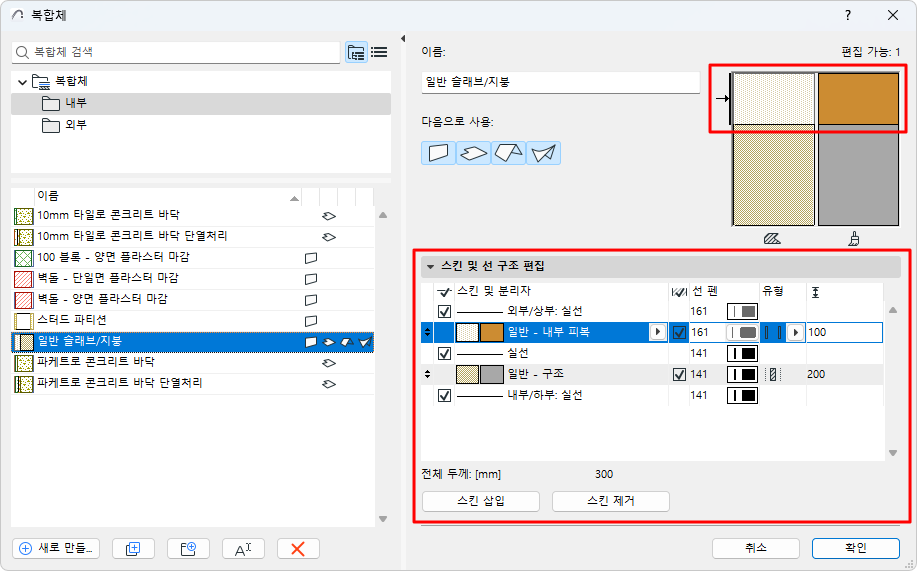This screenshot has width=917, height=571.
Task: Click 이름 field with 일반 슬래브/지붕
Action: 560,82
